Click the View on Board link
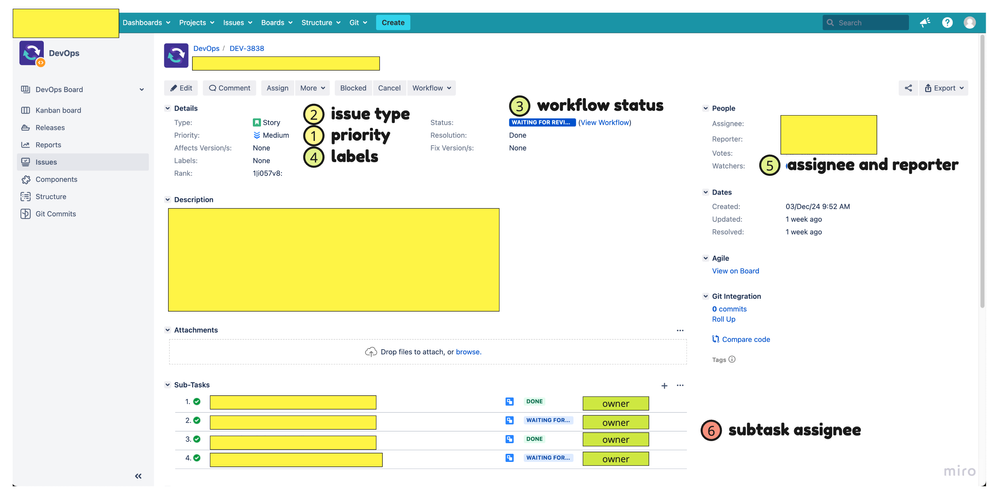999x499 pixels. click(735, 271)
